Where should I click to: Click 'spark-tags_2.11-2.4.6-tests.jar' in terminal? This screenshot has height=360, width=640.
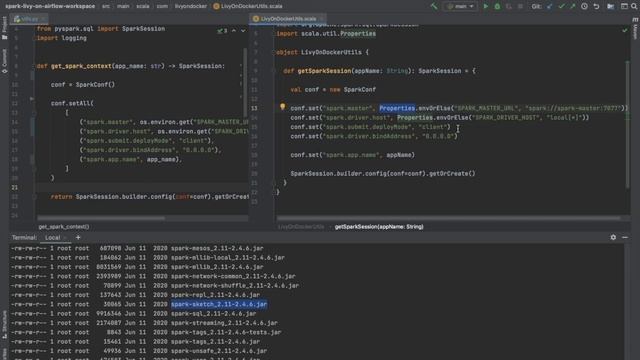[x=226, y=333]
